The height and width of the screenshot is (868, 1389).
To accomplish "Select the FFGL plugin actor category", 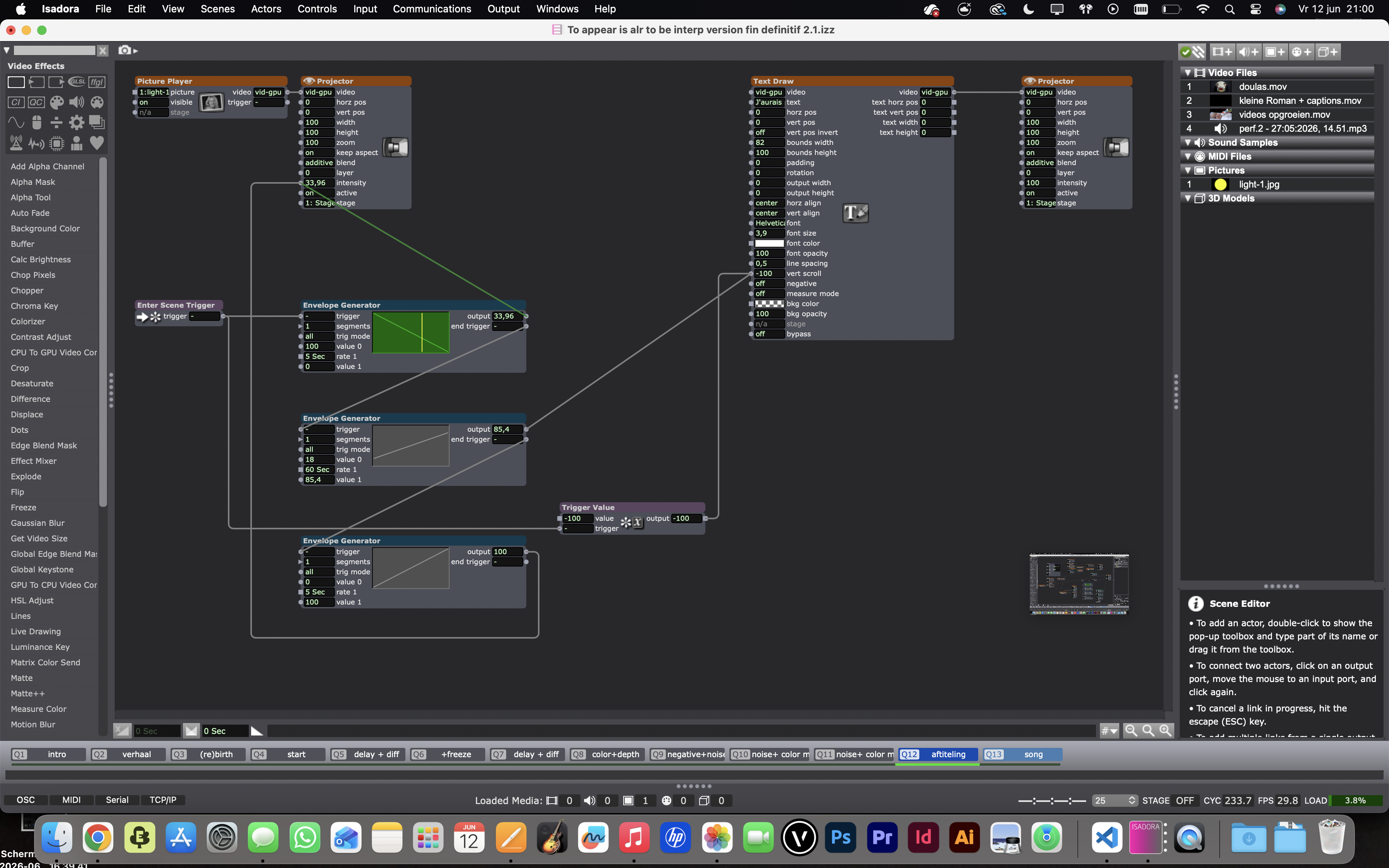I will point(97,82).
